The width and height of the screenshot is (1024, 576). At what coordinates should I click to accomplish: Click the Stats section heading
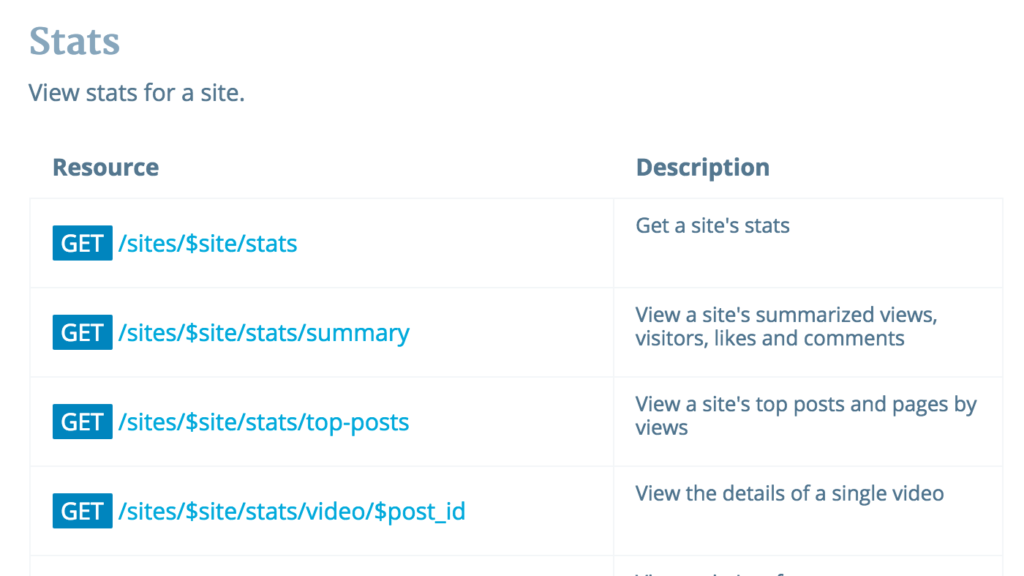tap(74, 42)
